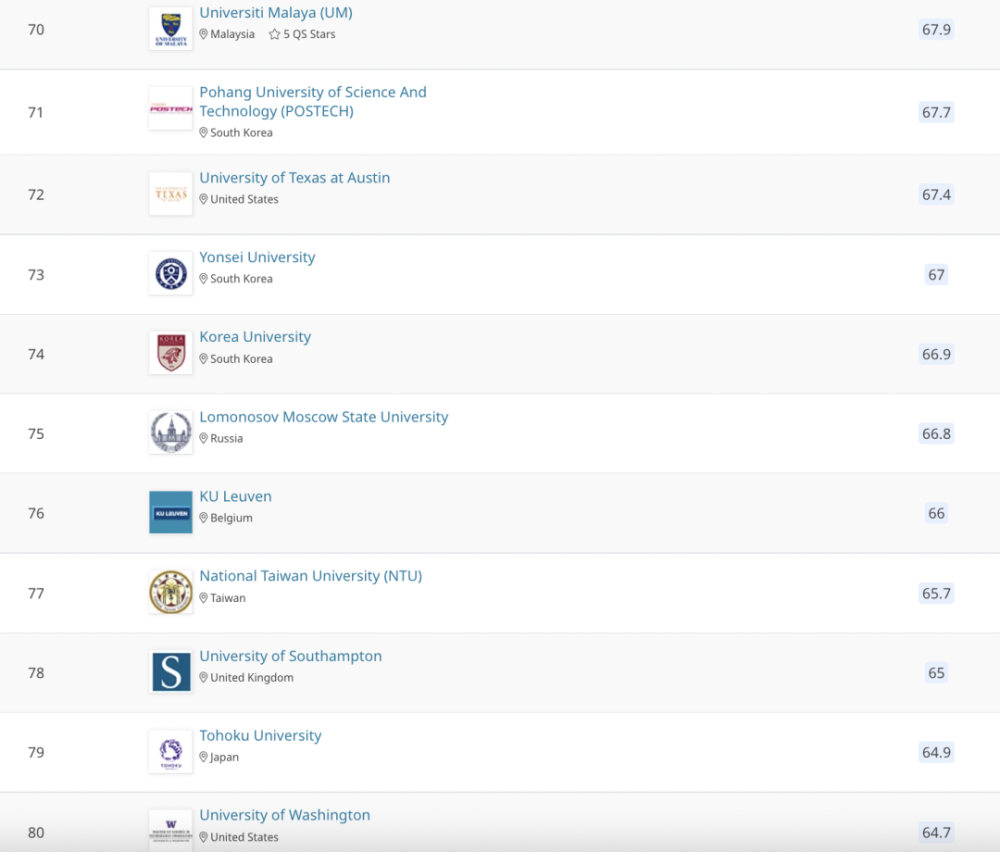Image resolution: width=1000 pixels, height=852 pixels.
Task: Open University of Southampton link
Action: pos(291,656)
